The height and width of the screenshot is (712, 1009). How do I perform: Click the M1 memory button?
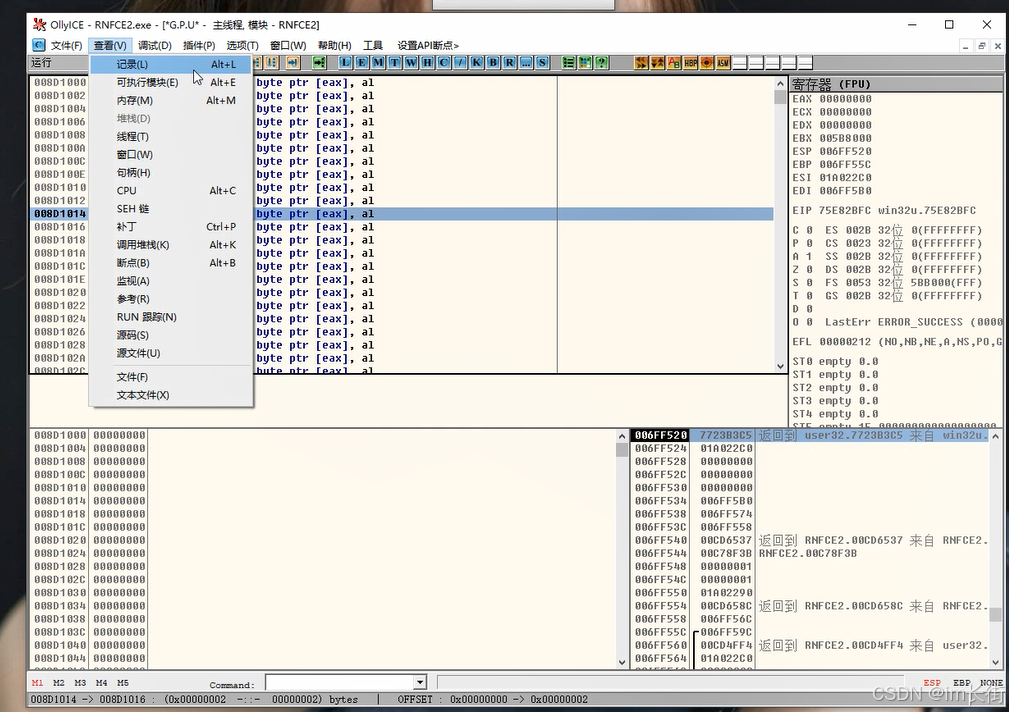click(x=37, y=683)
